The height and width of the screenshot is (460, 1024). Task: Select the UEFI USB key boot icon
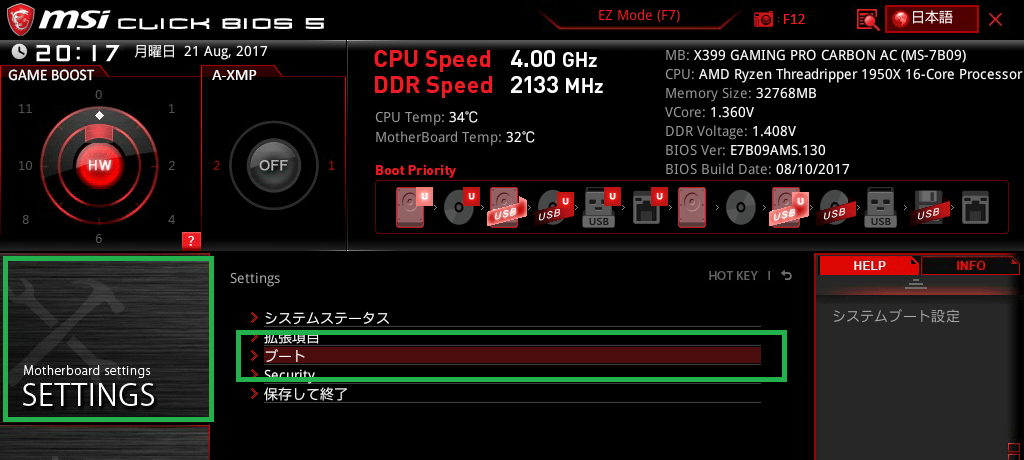click(x=601, y=207)
